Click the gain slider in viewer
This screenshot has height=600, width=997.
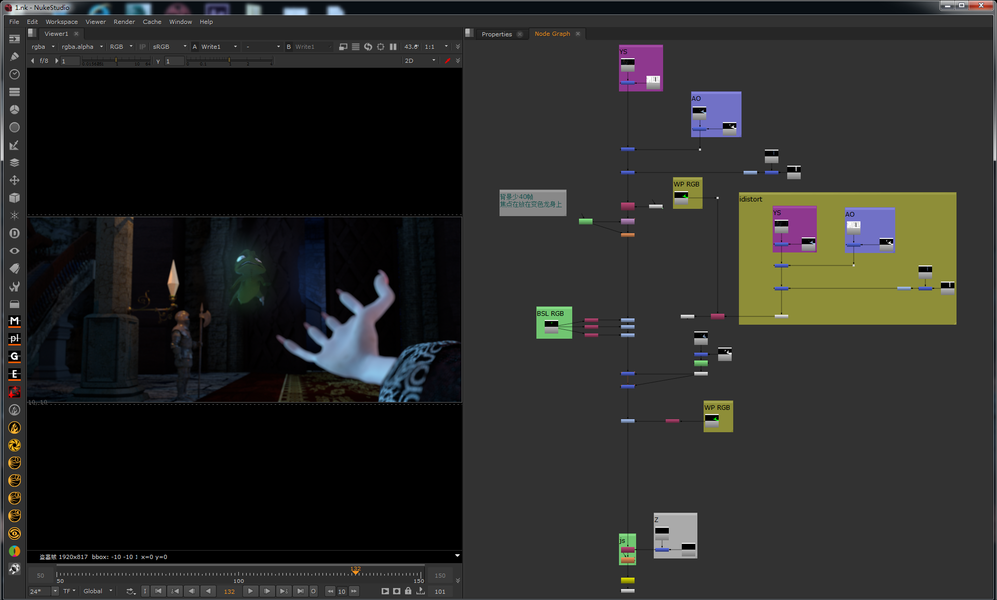(x=115, y=62)
